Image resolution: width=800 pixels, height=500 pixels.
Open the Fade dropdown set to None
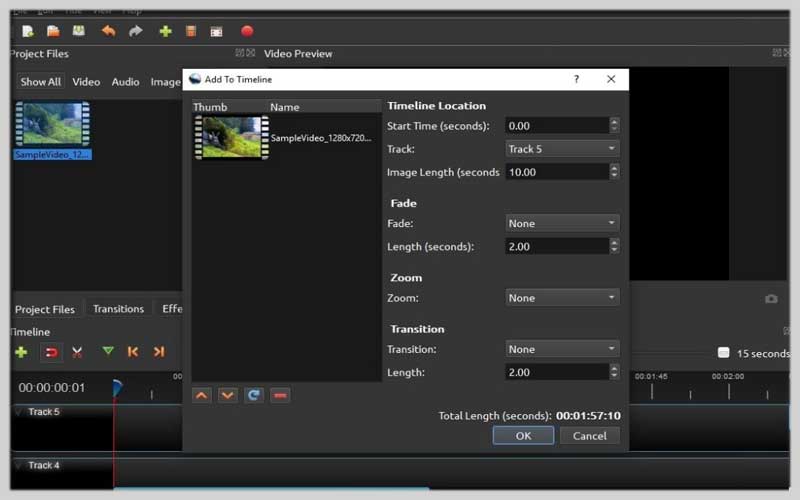(562, 223)
